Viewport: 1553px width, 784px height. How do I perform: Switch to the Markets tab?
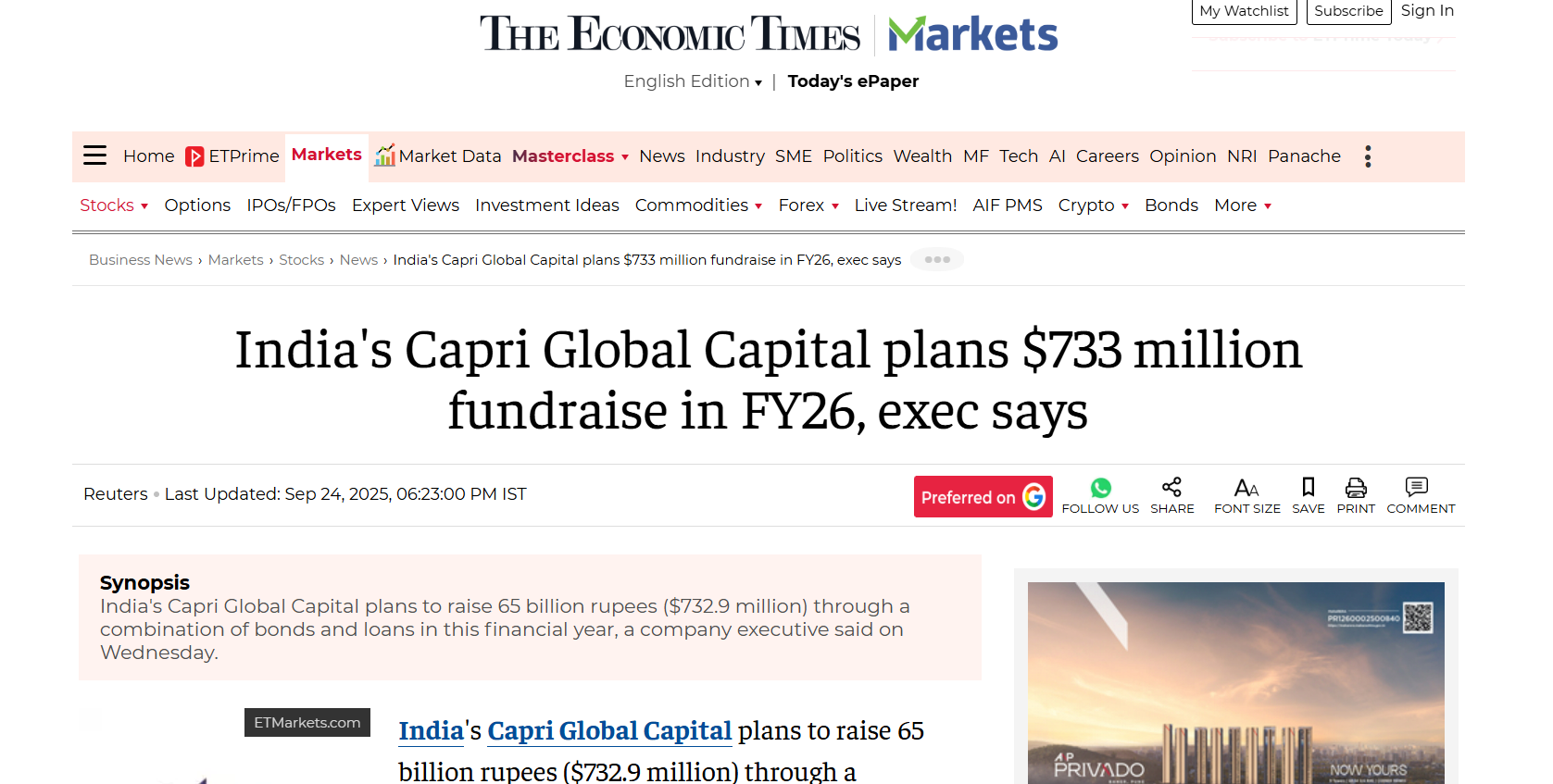326,154
